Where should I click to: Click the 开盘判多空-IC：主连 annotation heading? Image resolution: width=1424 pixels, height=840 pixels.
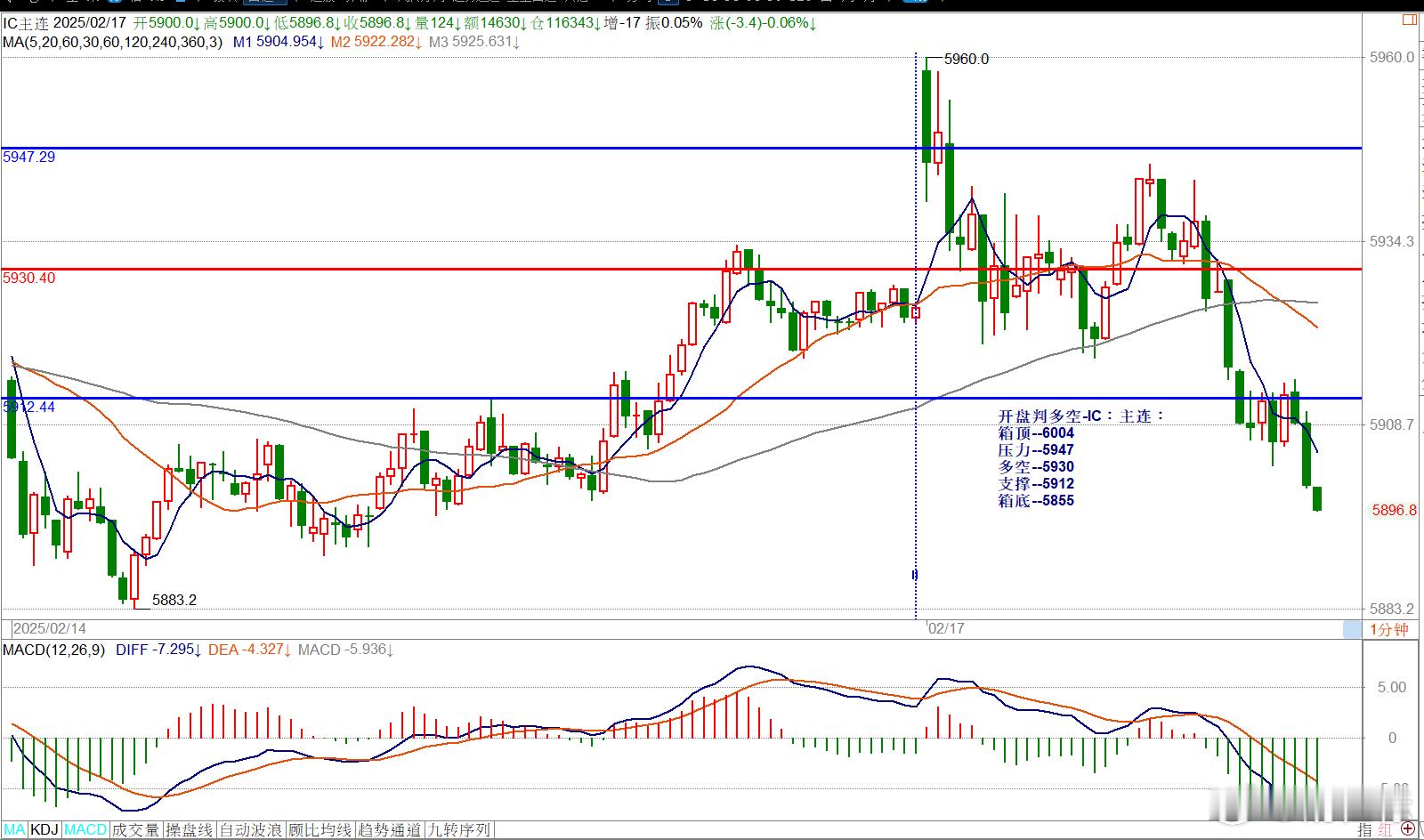click(1080, 416)
